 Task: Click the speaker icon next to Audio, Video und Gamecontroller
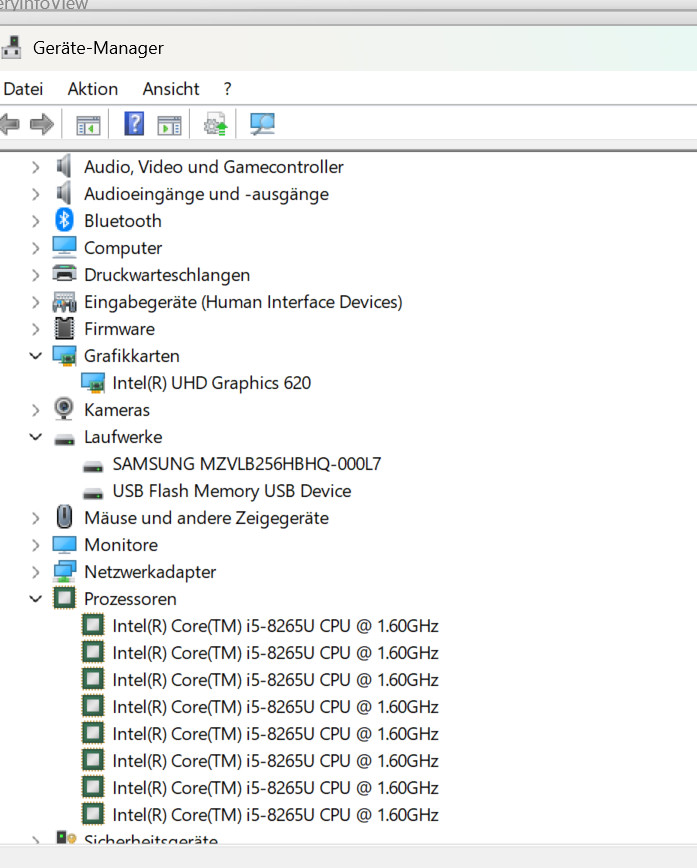click(x=64, y=166)
